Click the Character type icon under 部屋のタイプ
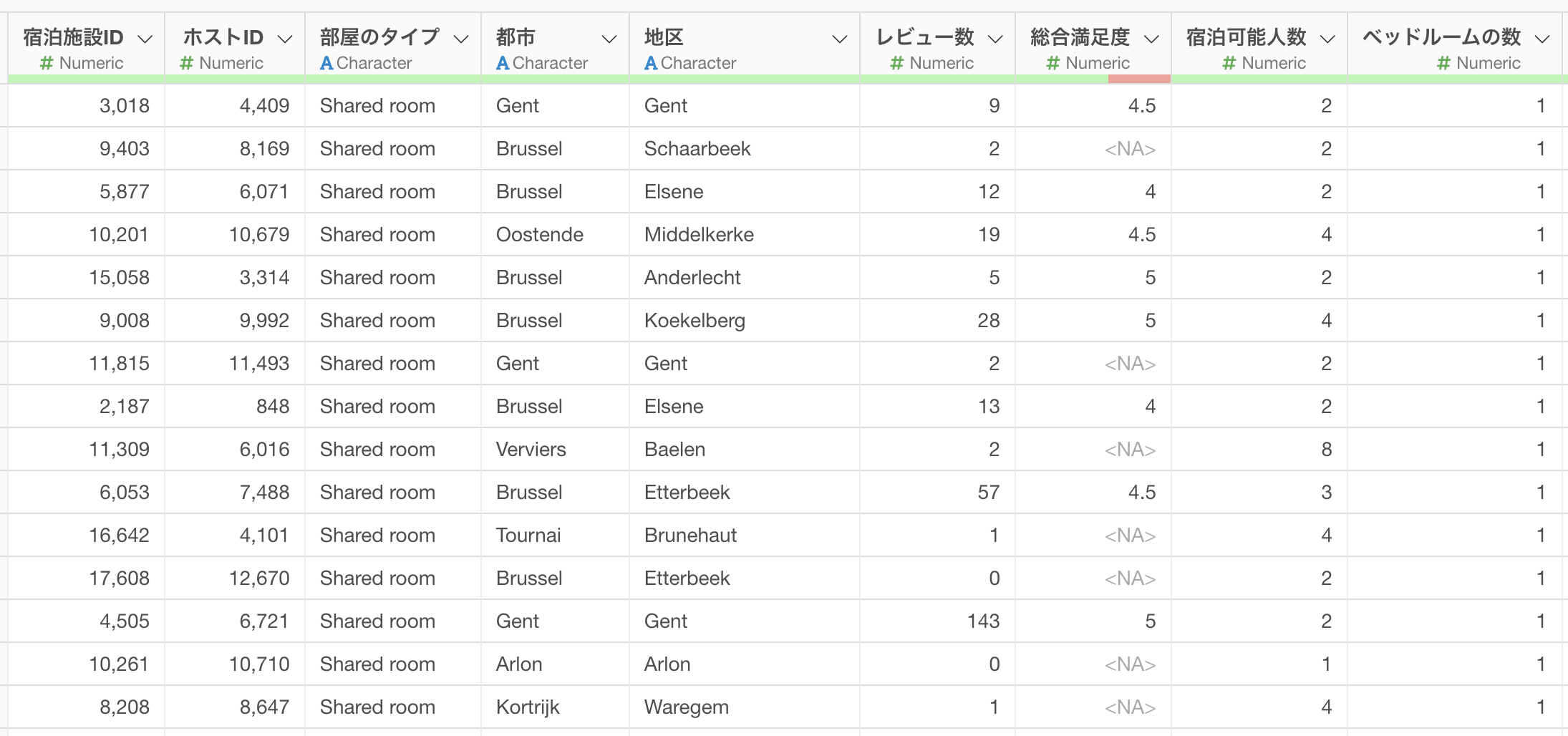This screenshot has width=1568, height=736. (326, 63)
